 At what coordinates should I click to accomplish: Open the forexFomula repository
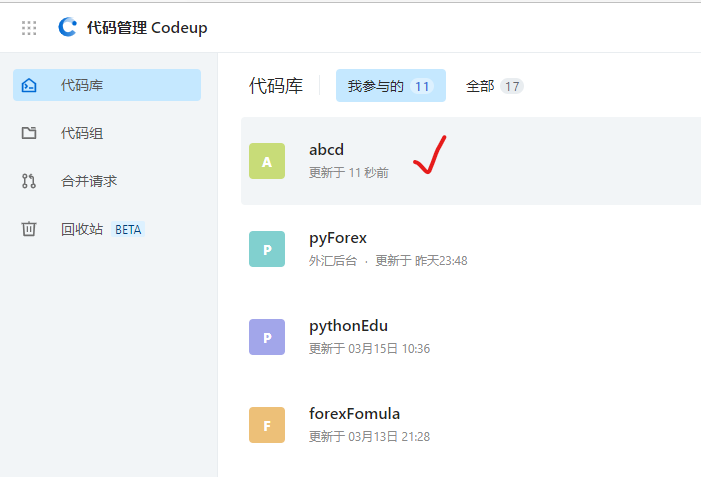(x=355, y=414)
